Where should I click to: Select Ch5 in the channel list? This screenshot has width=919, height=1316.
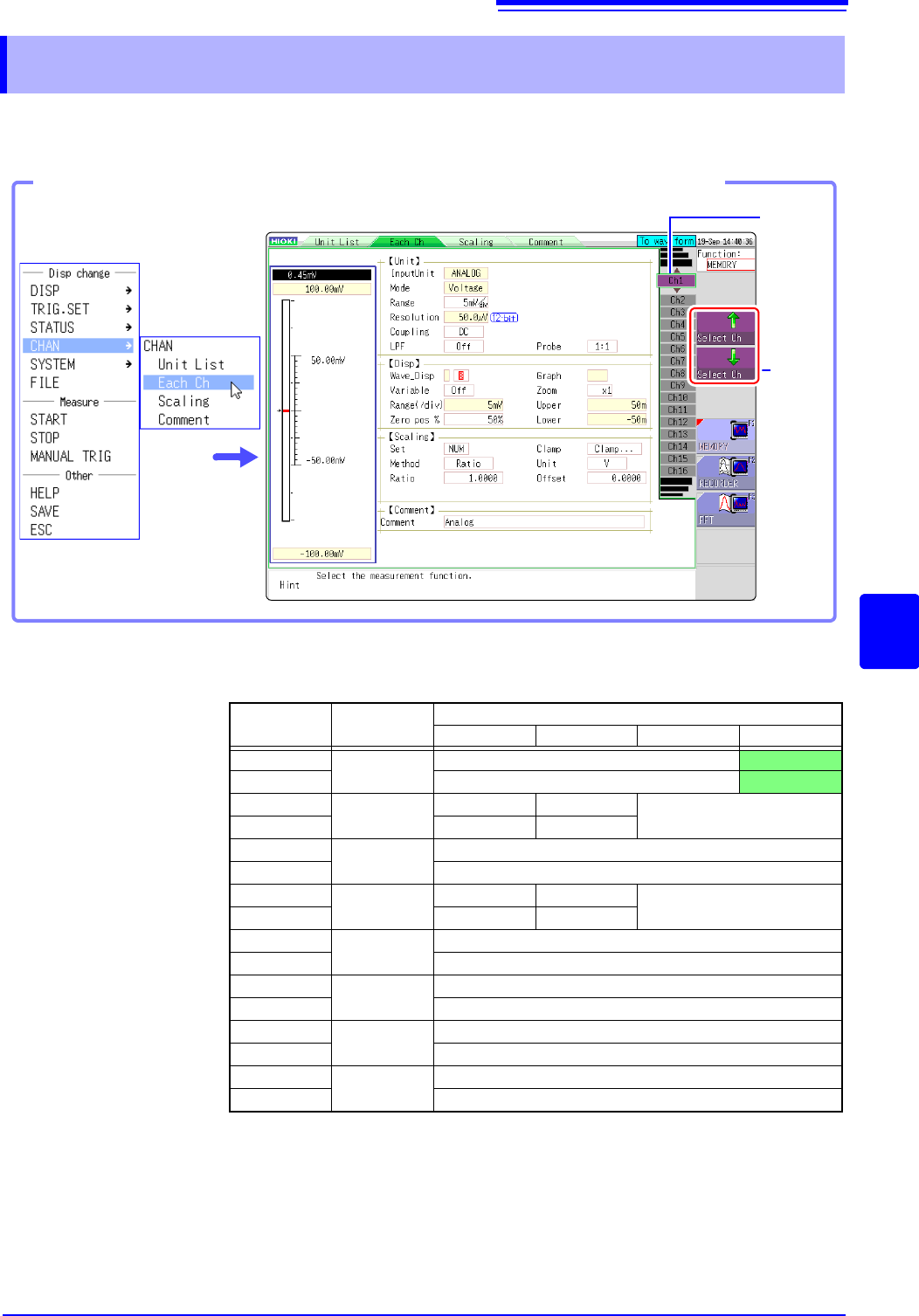pyautogui.click(x=677, y=336)
